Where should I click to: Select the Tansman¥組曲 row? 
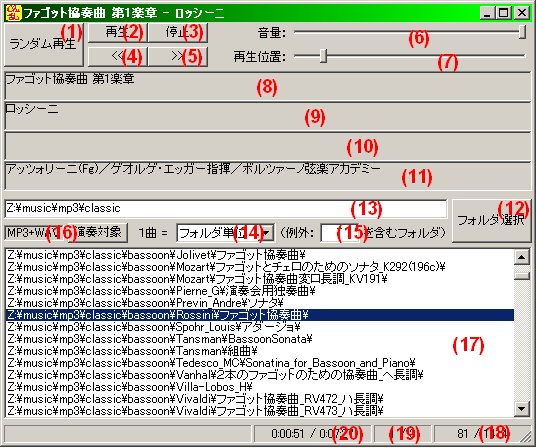(260, 351)
